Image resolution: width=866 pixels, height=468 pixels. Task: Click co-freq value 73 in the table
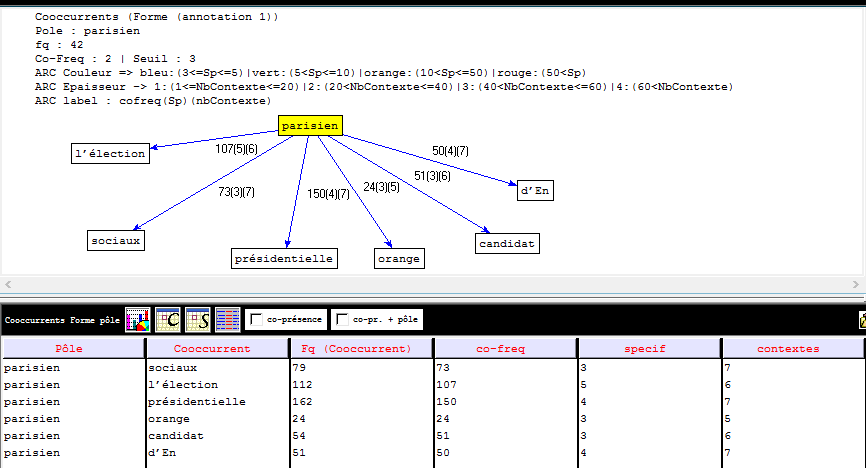tap(443, 367)
